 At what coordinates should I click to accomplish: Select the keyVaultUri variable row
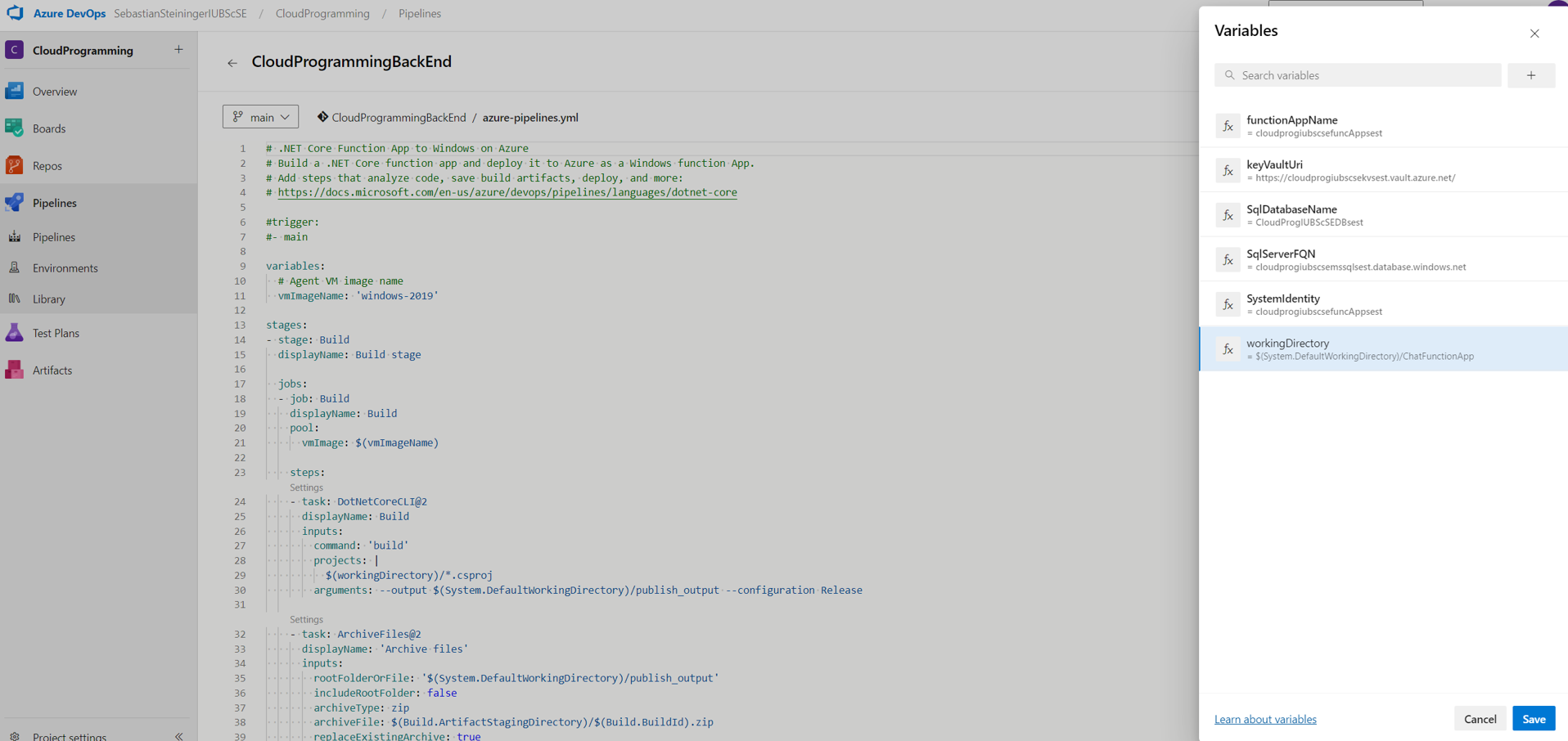[x=1384, y=170]
